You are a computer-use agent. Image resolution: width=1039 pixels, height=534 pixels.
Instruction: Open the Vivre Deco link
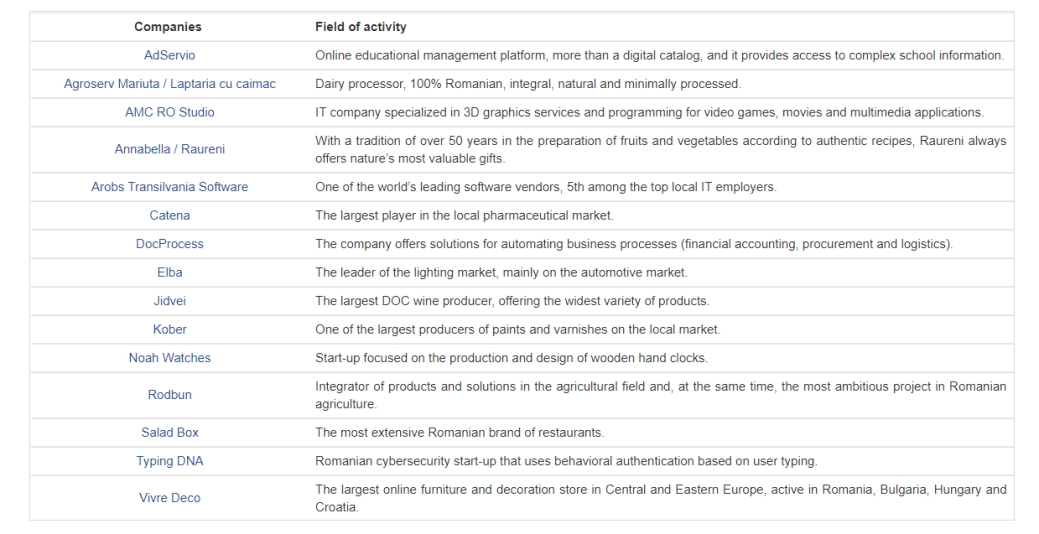click(169, 498)
